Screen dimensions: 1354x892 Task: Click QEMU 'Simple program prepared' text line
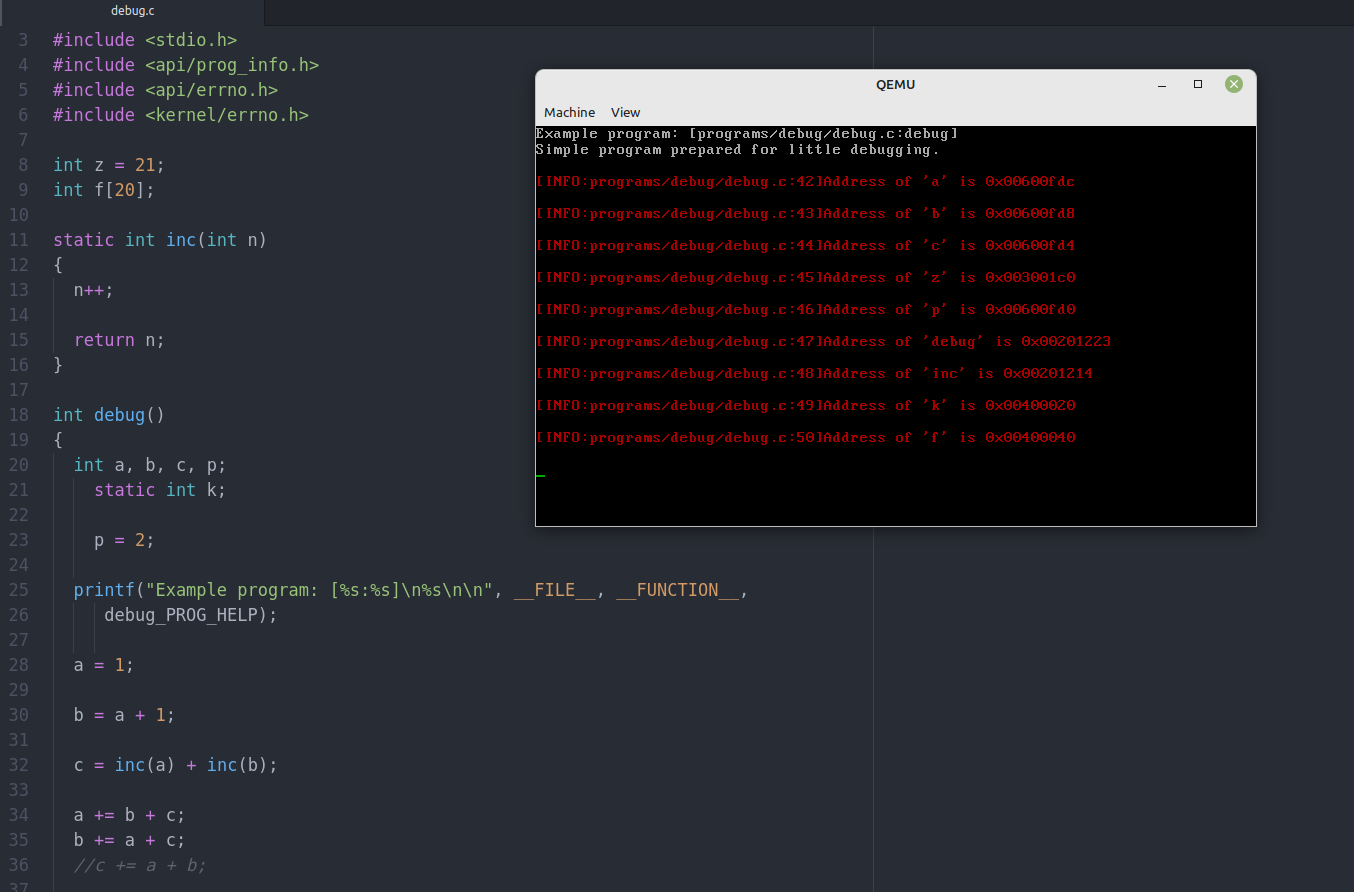[x=738, y=150]
